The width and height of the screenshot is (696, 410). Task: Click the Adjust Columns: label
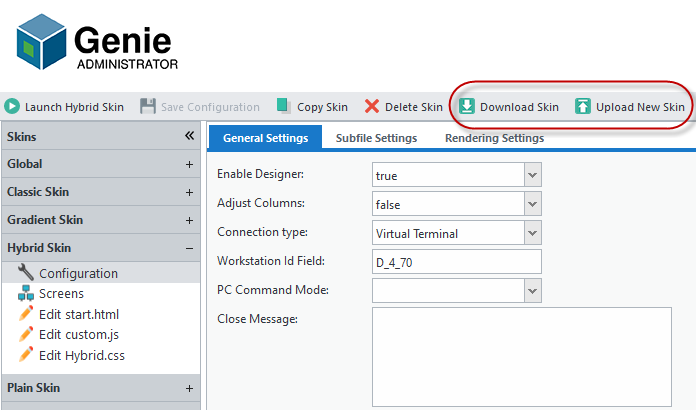tap(261, 203)
